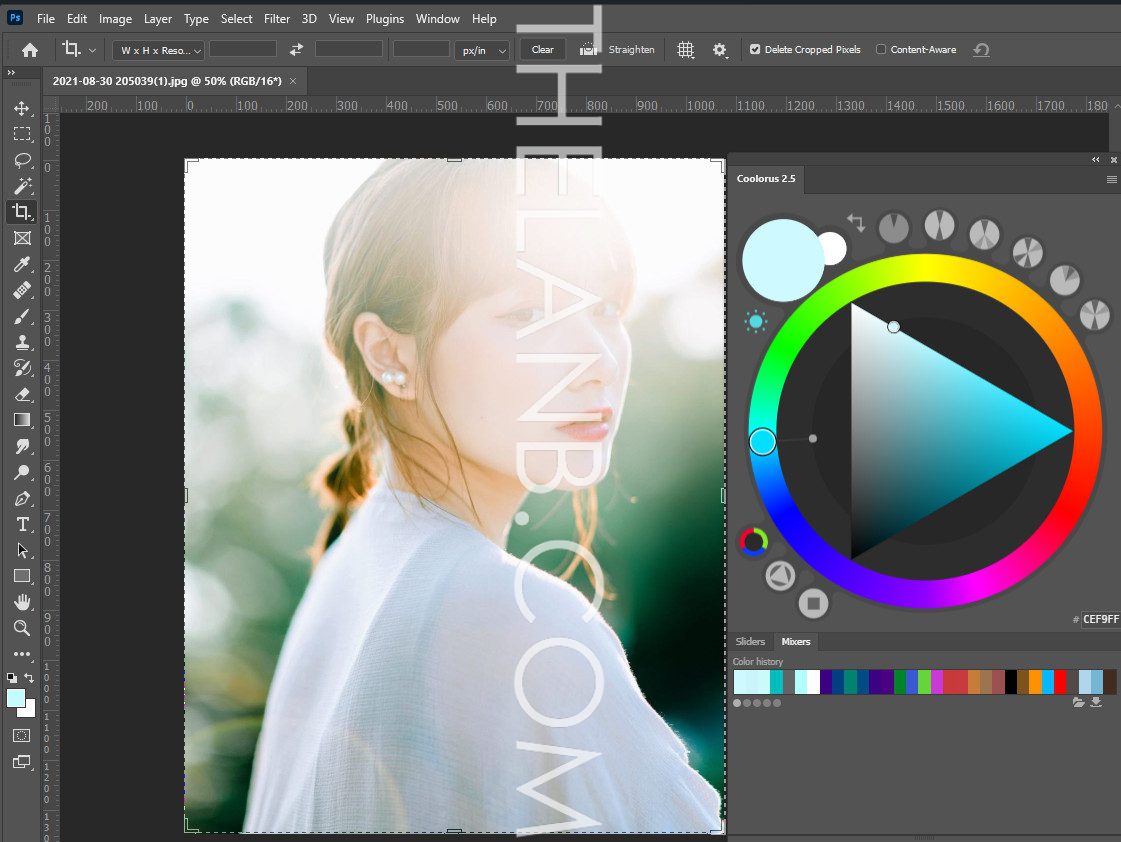Select the Horizontal Type tool
Screen dimensions: 1121x842
click(x=21, y=524)
